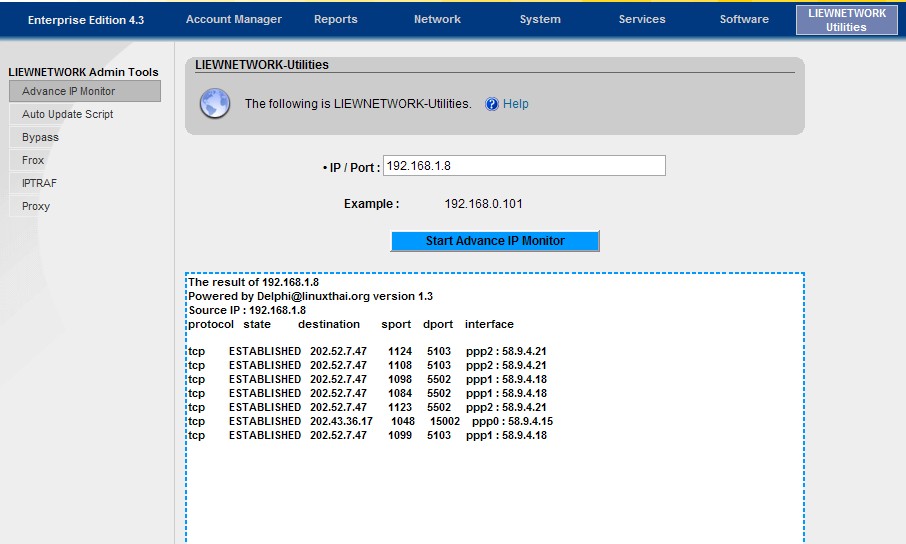Click destination 202.43.36.17 in results
Image resolution: width=906 pixels, height=544 pixels.
coord(341,421)
